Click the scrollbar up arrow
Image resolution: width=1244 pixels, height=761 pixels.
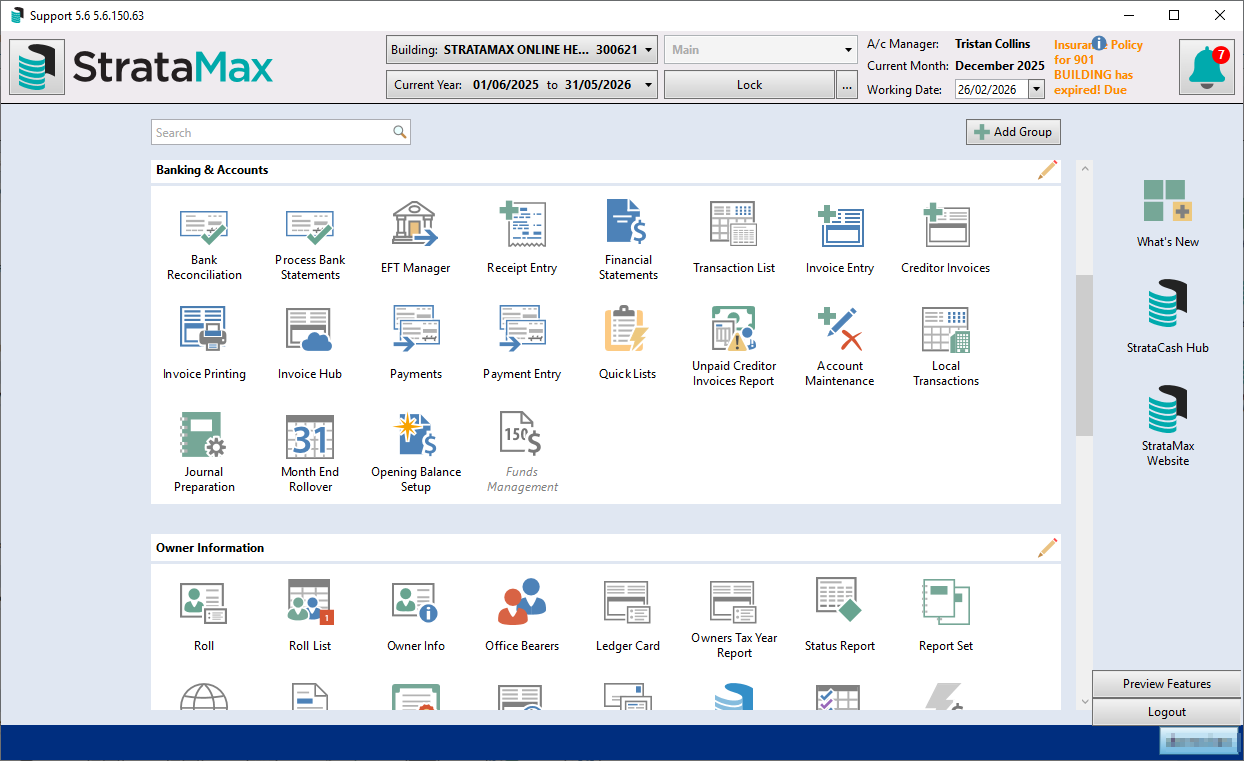[1084, 168]
